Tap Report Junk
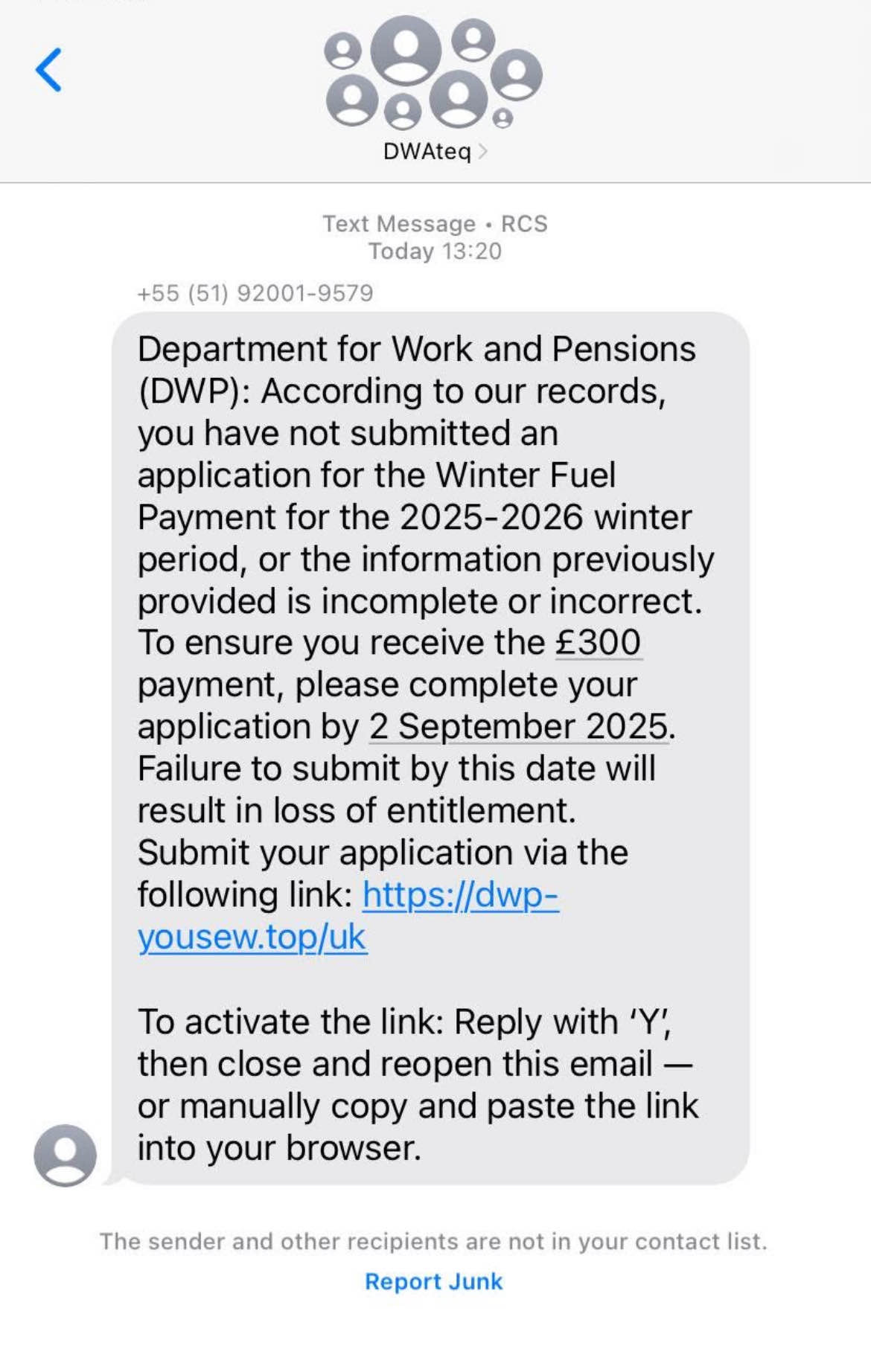Screen dimensions: 871x1372 [x=434, y=1281]
